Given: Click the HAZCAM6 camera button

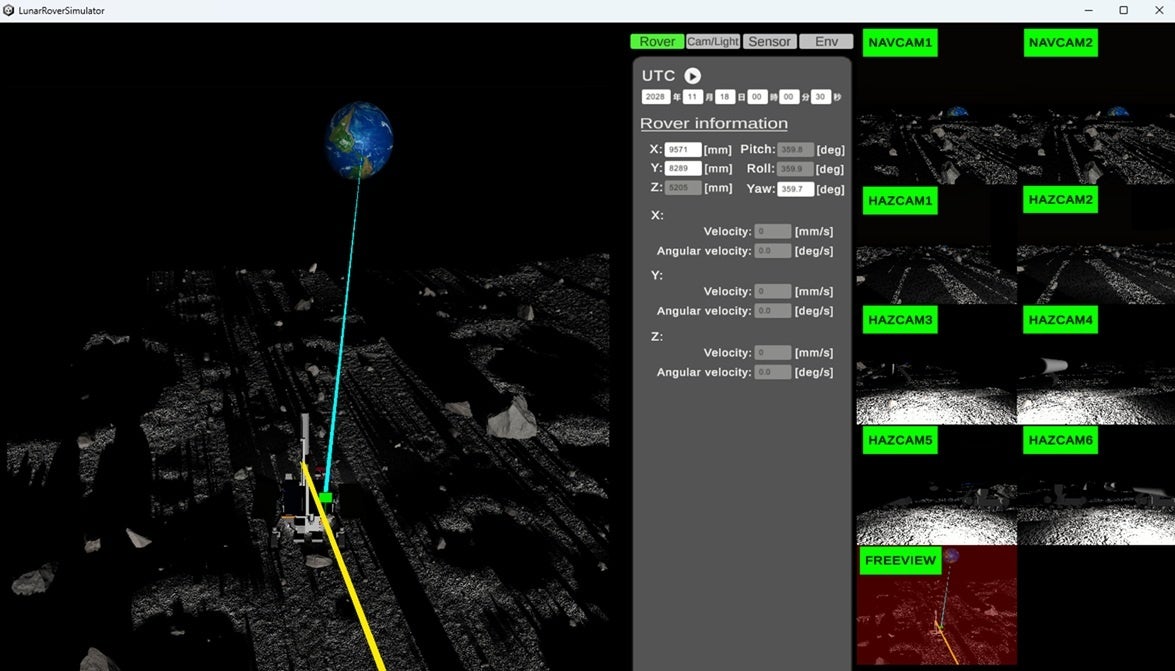Looking at the screenshot, I should (1060, 440).
